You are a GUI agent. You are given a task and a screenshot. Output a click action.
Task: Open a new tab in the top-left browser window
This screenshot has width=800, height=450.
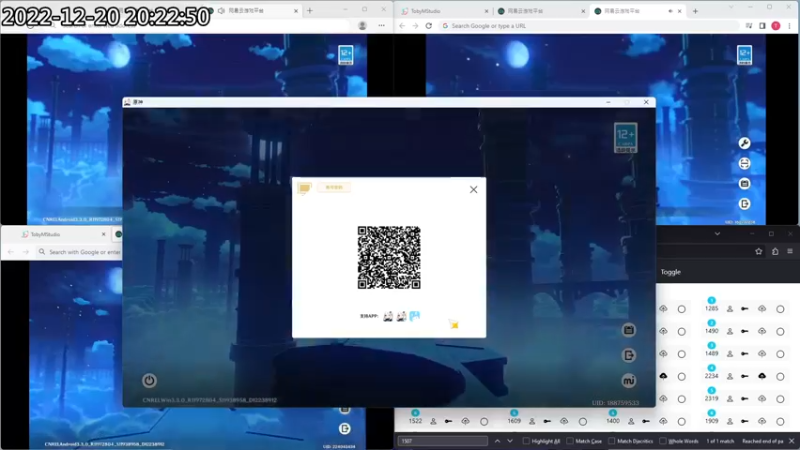[310, 10]
